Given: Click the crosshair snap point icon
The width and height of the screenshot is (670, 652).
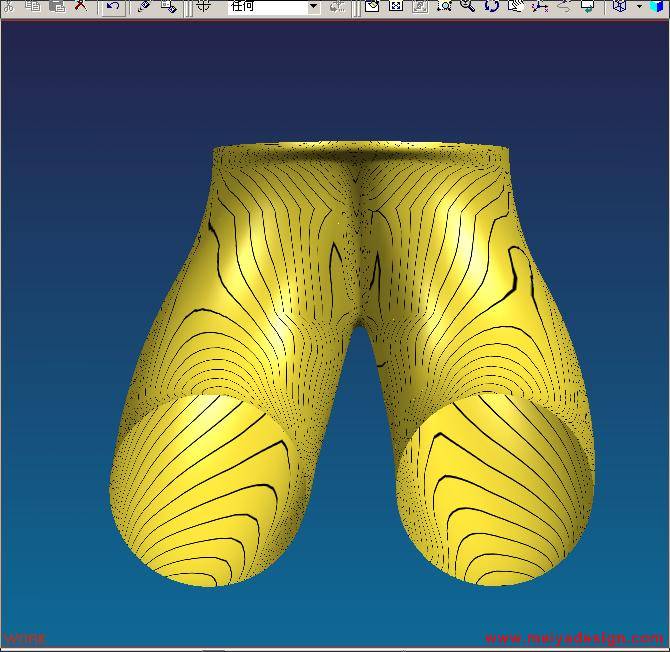Looking at the screenshot, I should coord(203,6).
